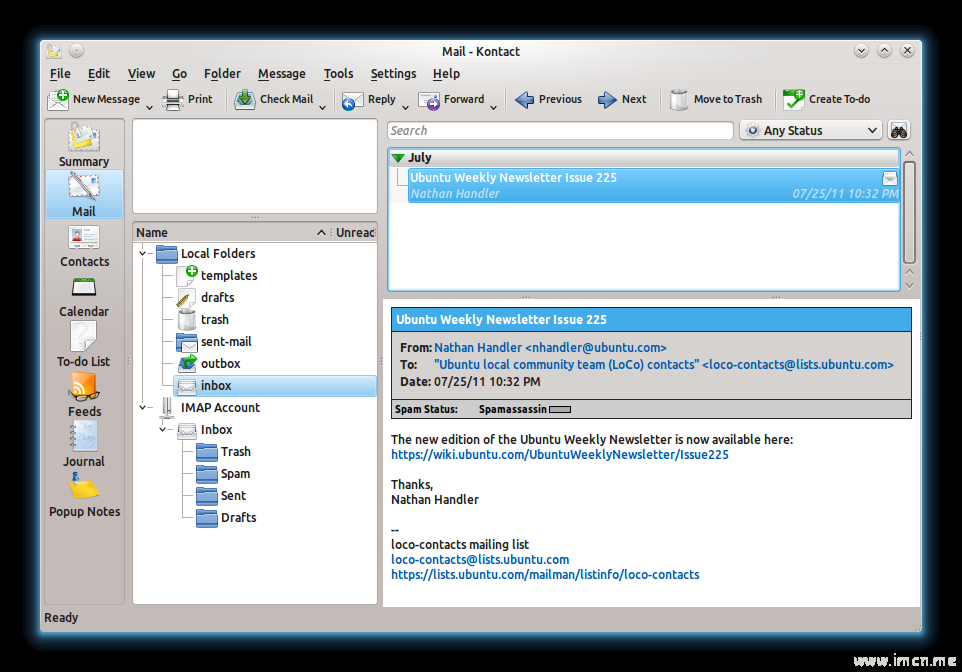Open the View menu
962x672 pixels.
pos(141,74)
